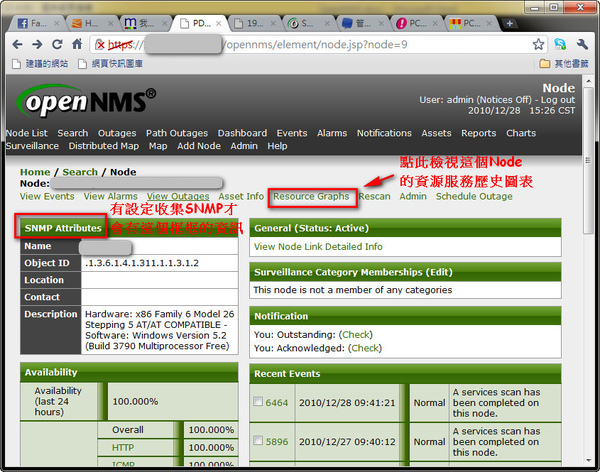The image size is (600, 472).
Task: Click the OpenNMS logo
Action: tap(86, 101)
